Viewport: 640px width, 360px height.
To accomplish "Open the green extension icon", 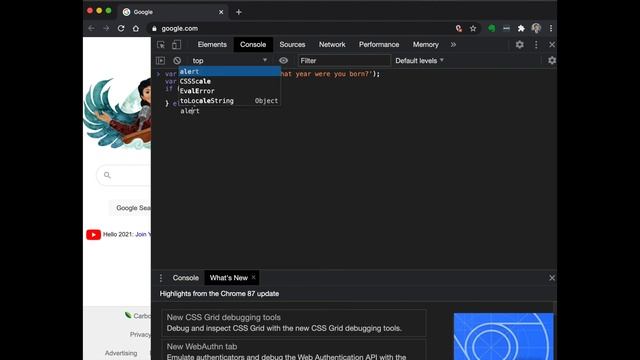I will pos(491,28).
